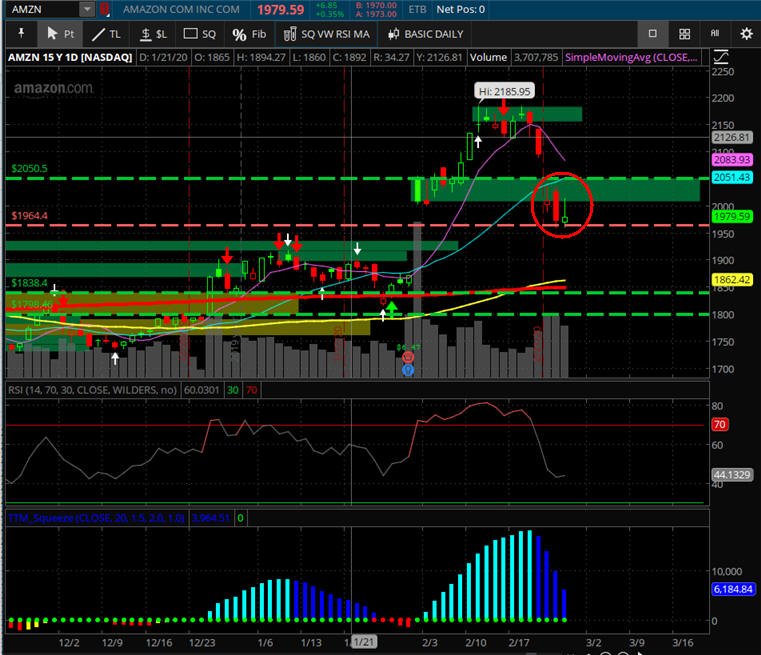Select the % Fib retracement tool
The height and width of the screenshot is (655, 761).
point(249,34)
